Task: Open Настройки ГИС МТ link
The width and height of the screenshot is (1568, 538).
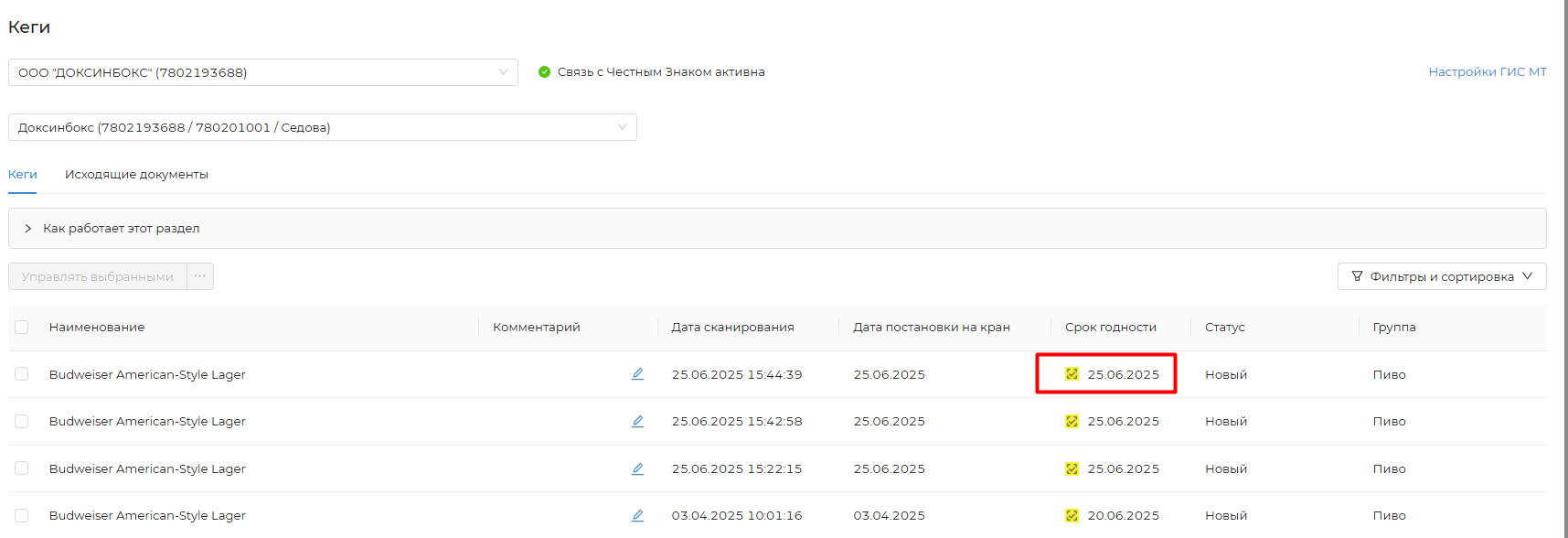Action: tap(1487, 72)
